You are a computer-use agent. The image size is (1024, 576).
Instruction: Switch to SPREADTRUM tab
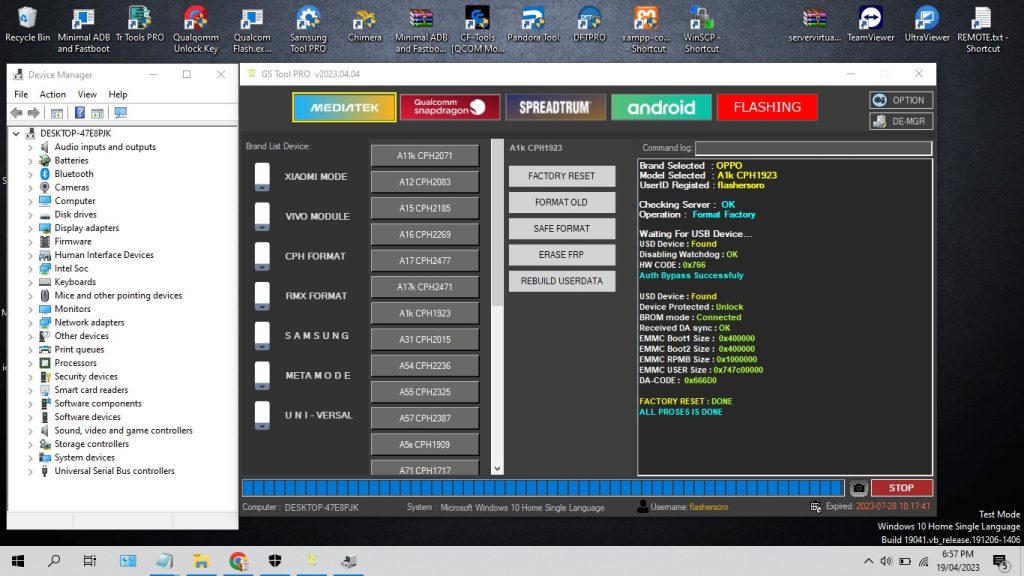coord(555,107)
